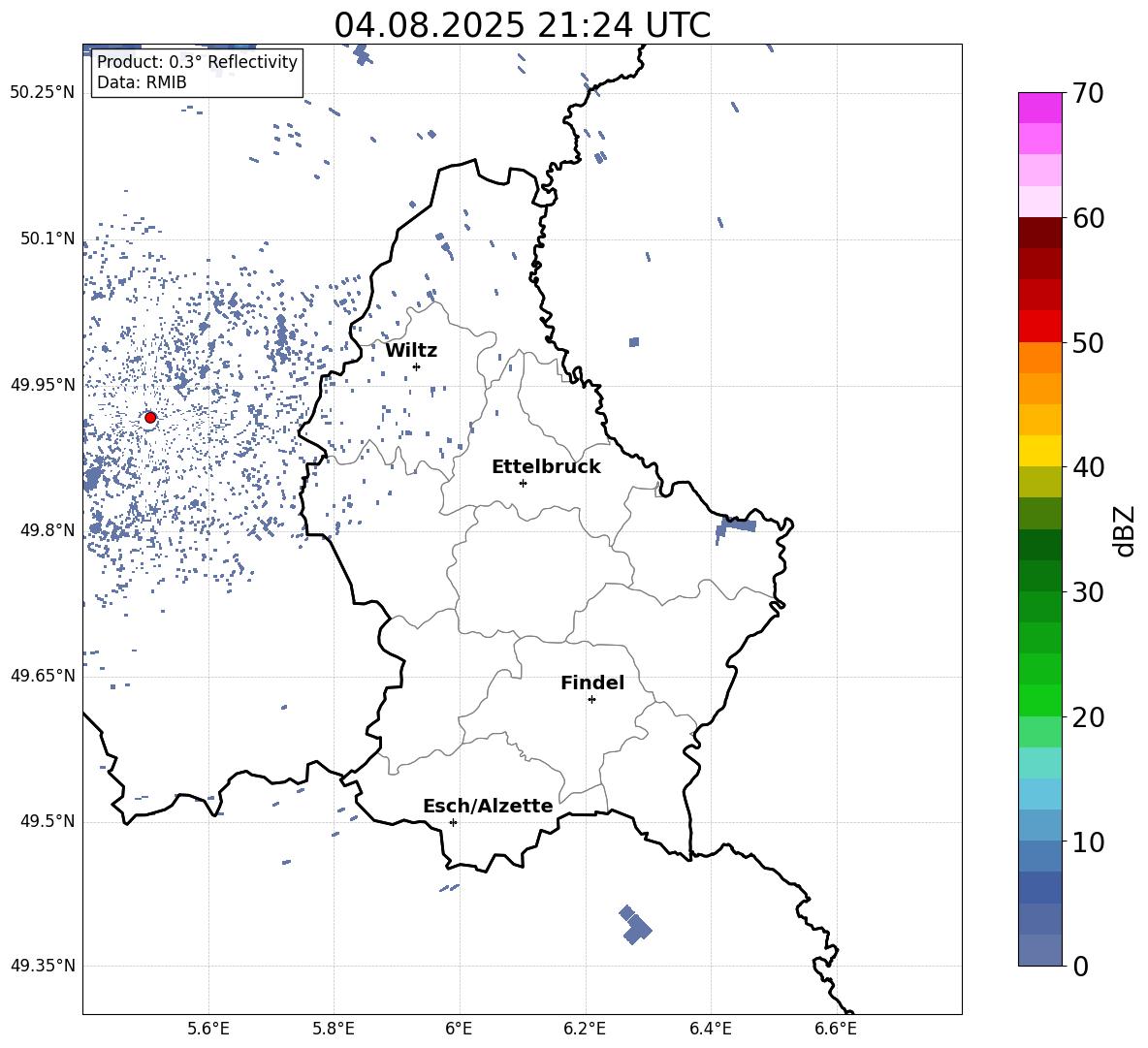1148x1048 pixels.
Task: Click the cross marker below Esch/Alzette
Action: (x=453, y=822)
